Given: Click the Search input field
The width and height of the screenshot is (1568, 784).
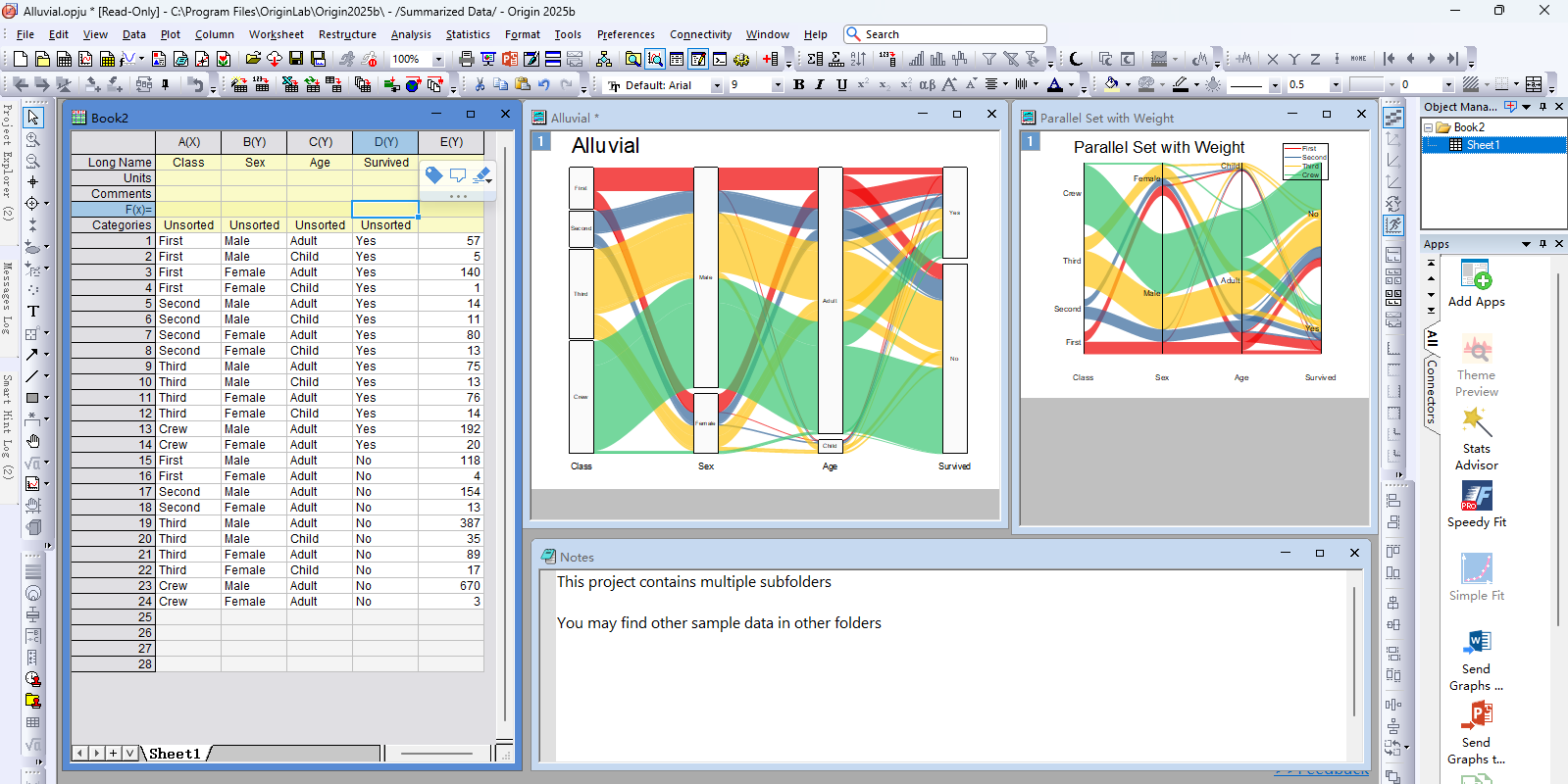Looking at the screenshot, I should click(951, 34).
